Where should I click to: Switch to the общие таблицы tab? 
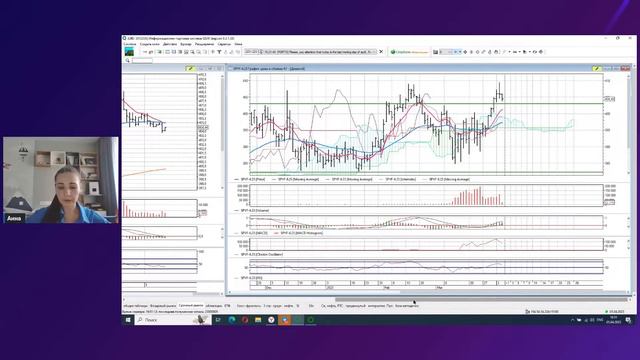pyautogui.click(x=136, y=305)
